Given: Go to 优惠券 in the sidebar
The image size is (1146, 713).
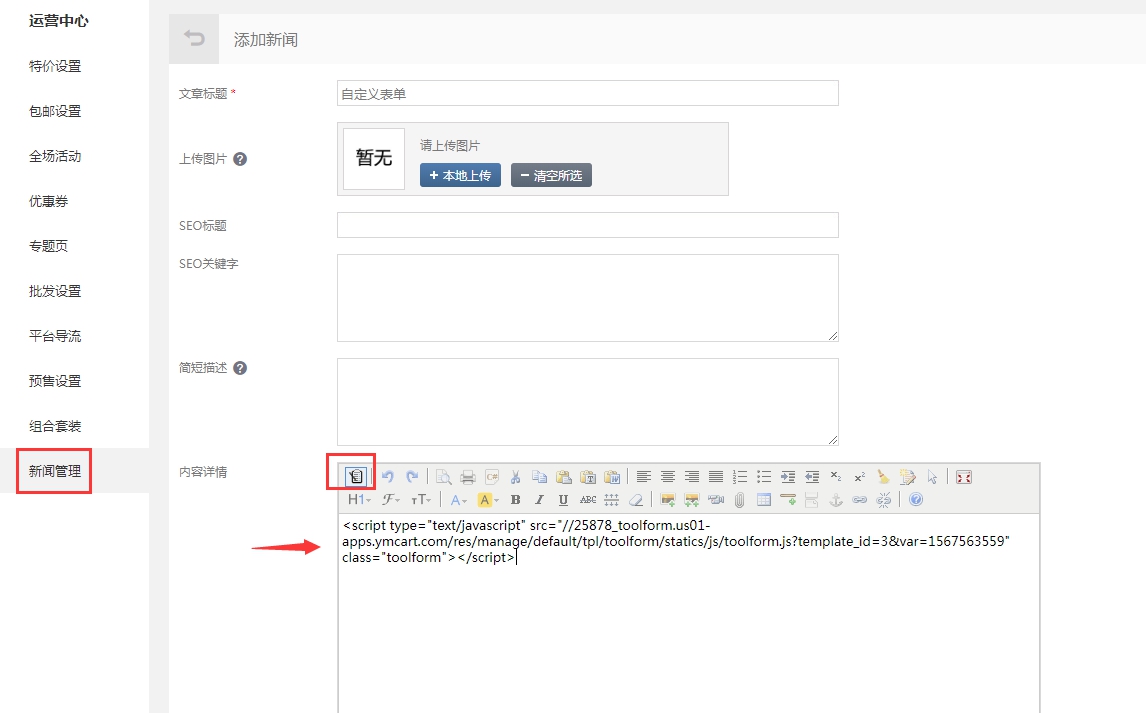Looking at the screenshot, I should pyautogui.click(x=48, y=201).
